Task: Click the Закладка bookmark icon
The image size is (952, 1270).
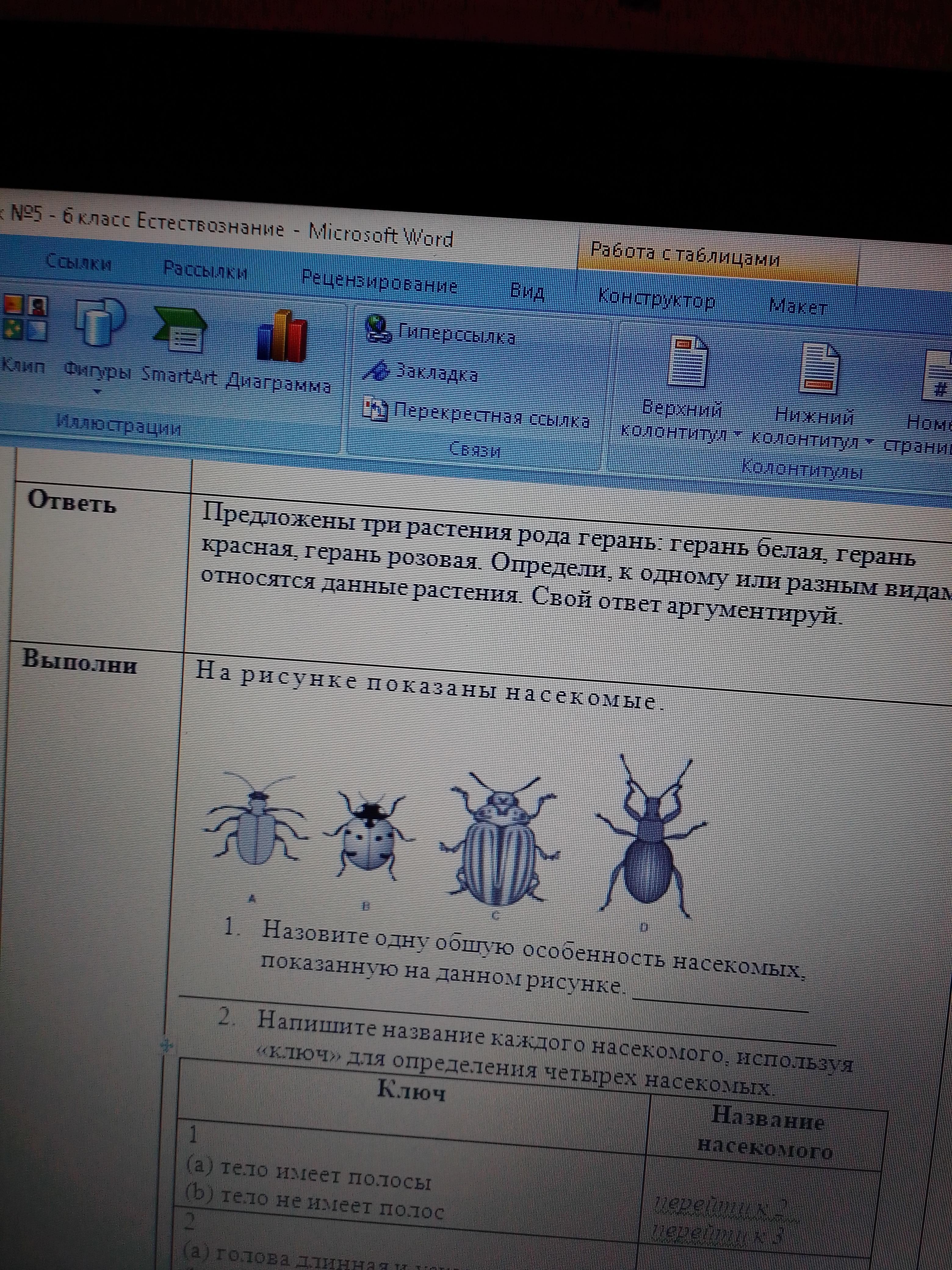Action: tap(376, 371)
